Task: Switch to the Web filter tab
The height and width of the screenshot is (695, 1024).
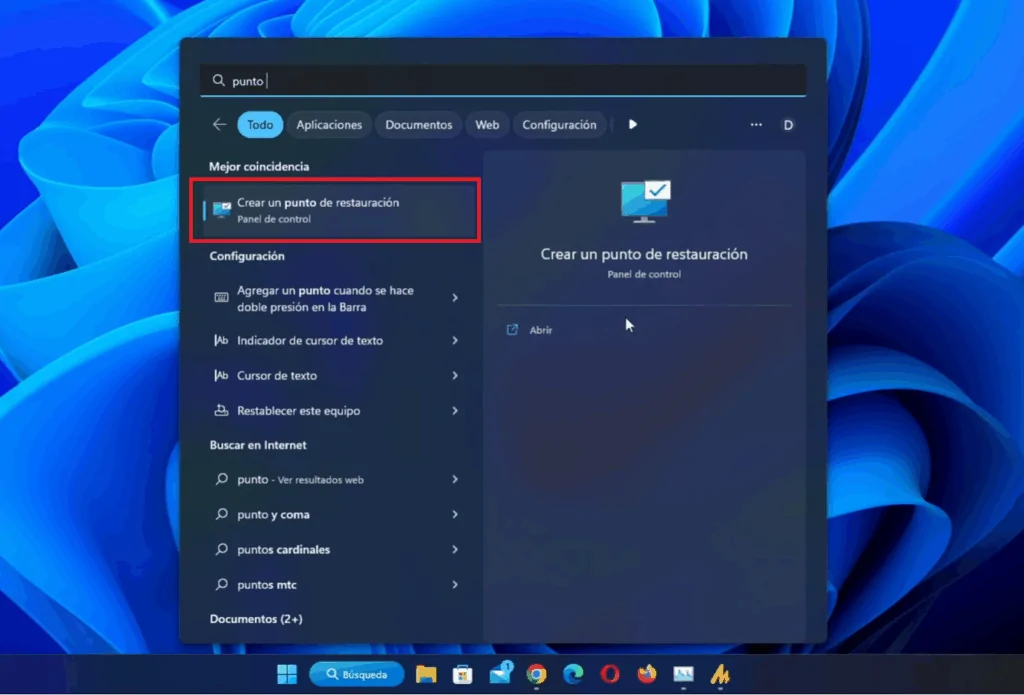Action: [x=487, y=125]
